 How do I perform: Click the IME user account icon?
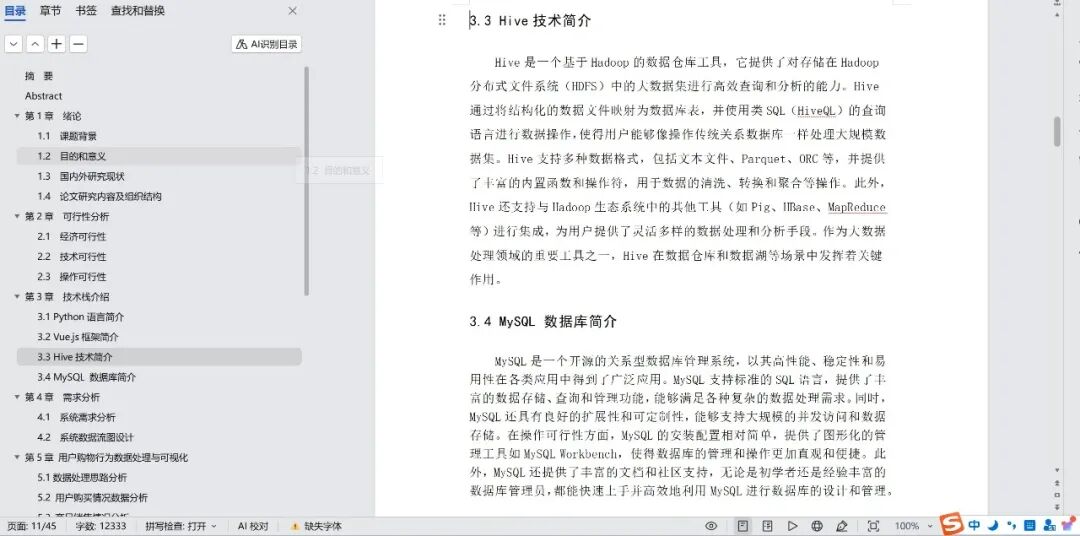coord(1049,526)
